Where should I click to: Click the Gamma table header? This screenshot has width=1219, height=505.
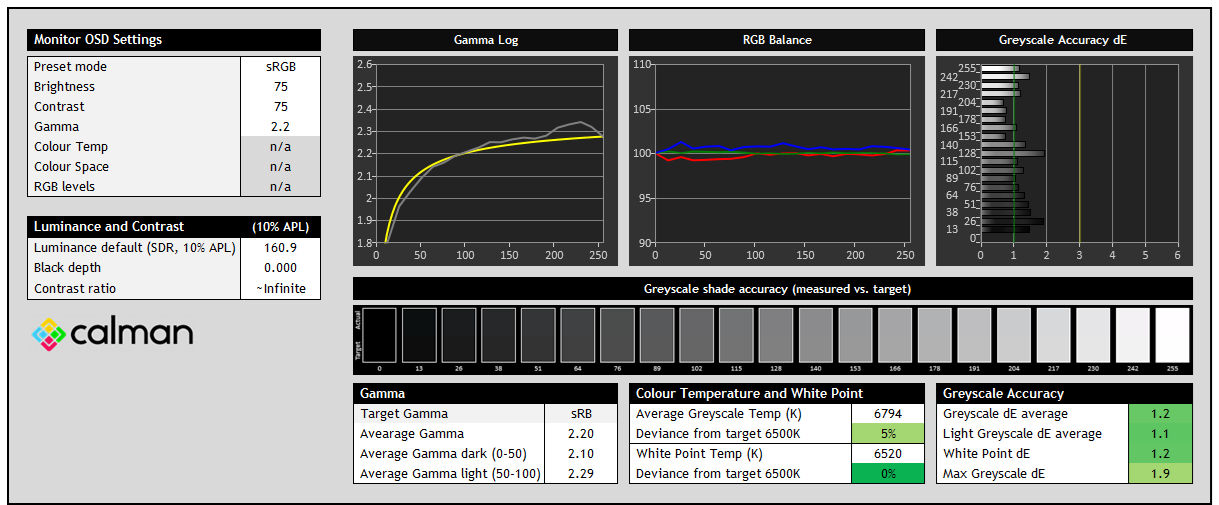[x=486, y=393]
